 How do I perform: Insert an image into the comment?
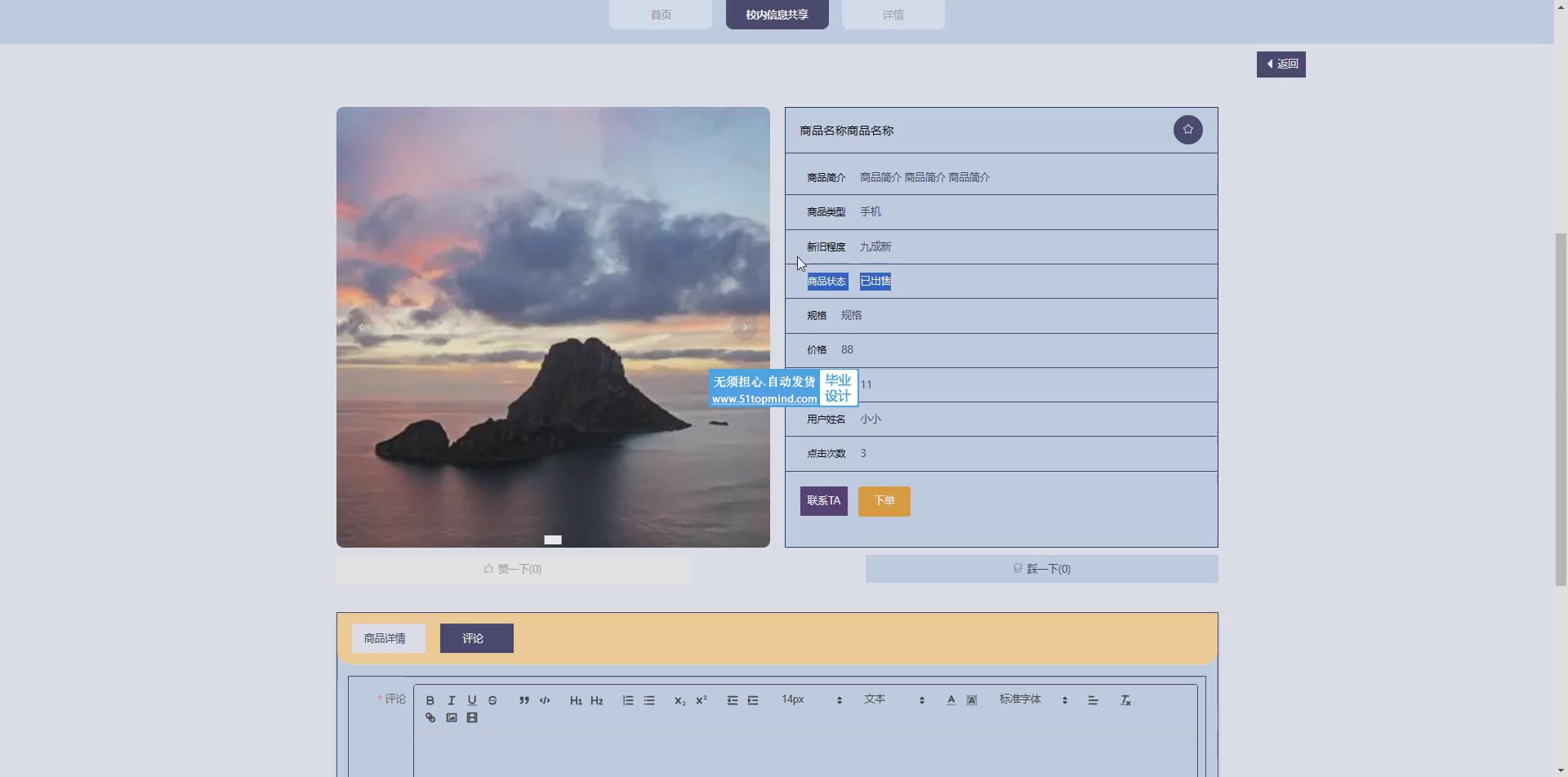[452, 718]
